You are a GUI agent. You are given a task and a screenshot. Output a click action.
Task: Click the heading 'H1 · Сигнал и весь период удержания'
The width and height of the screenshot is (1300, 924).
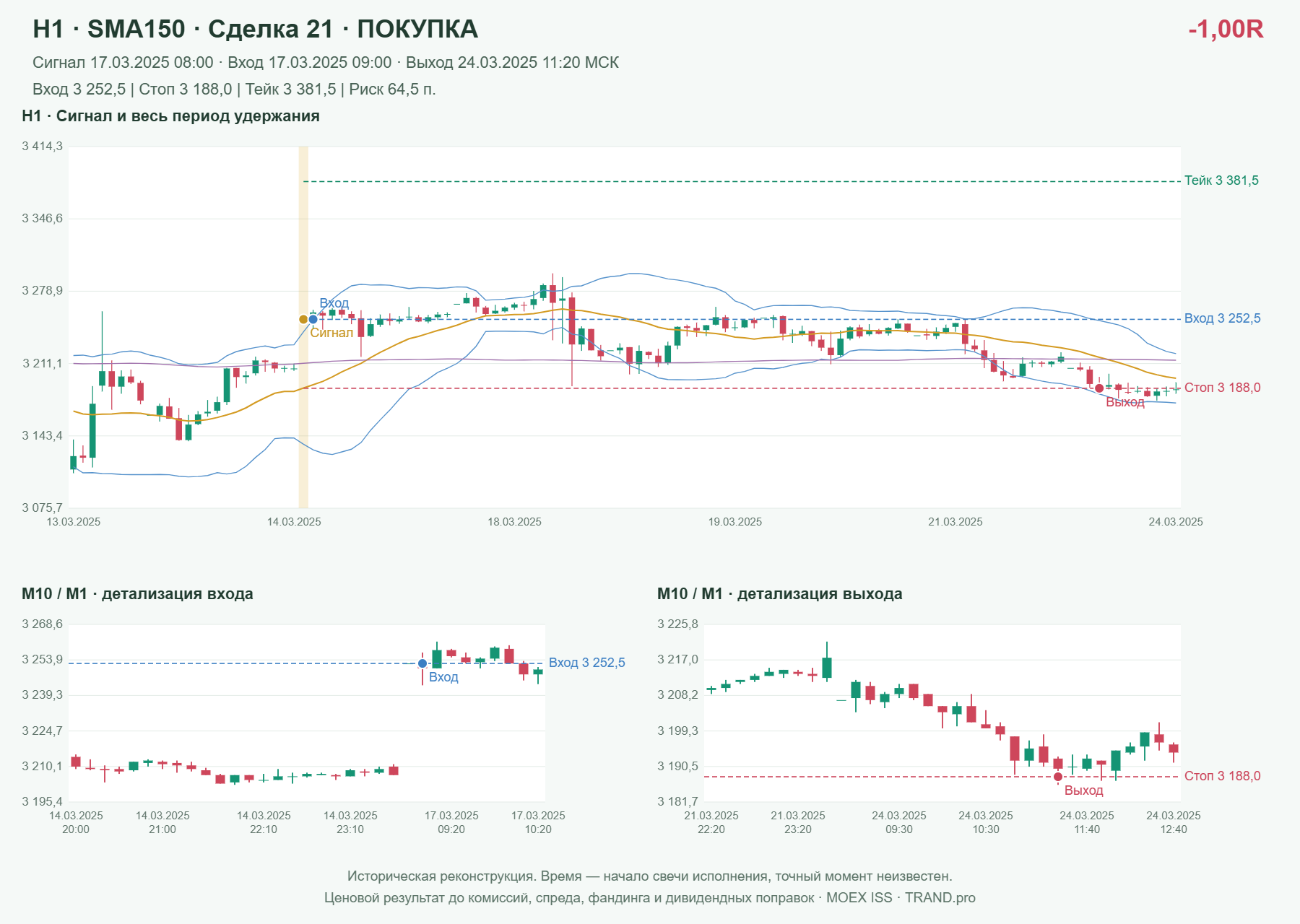[x=170, y=116]
